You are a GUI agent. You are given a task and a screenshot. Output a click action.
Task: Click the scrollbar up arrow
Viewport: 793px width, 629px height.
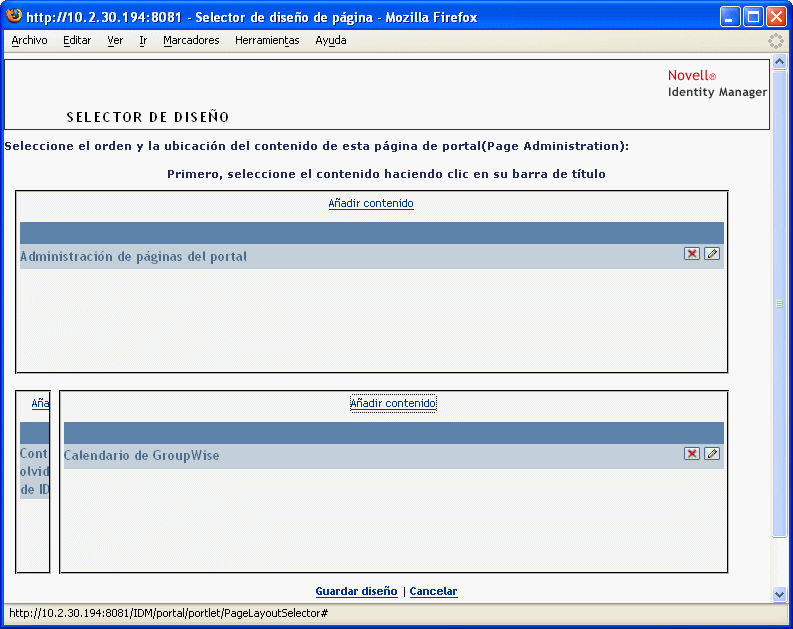(779, 62)
